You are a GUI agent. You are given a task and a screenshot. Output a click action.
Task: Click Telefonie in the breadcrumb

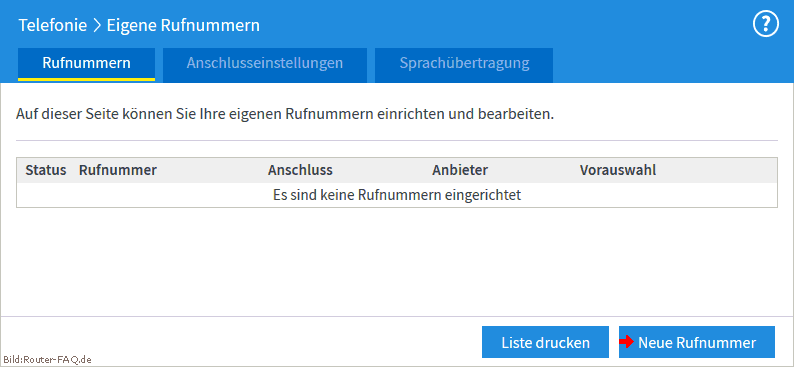click(53, 25)
